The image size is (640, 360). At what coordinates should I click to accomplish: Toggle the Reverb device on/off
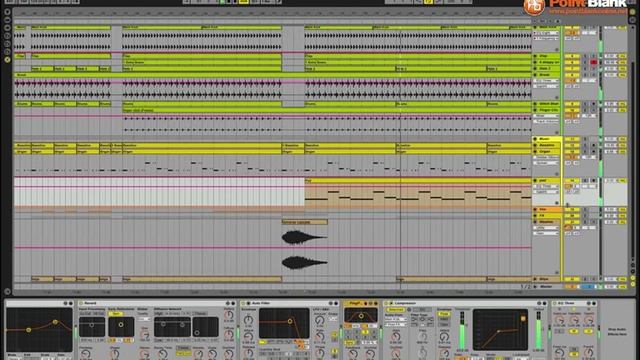pos(81,303)
